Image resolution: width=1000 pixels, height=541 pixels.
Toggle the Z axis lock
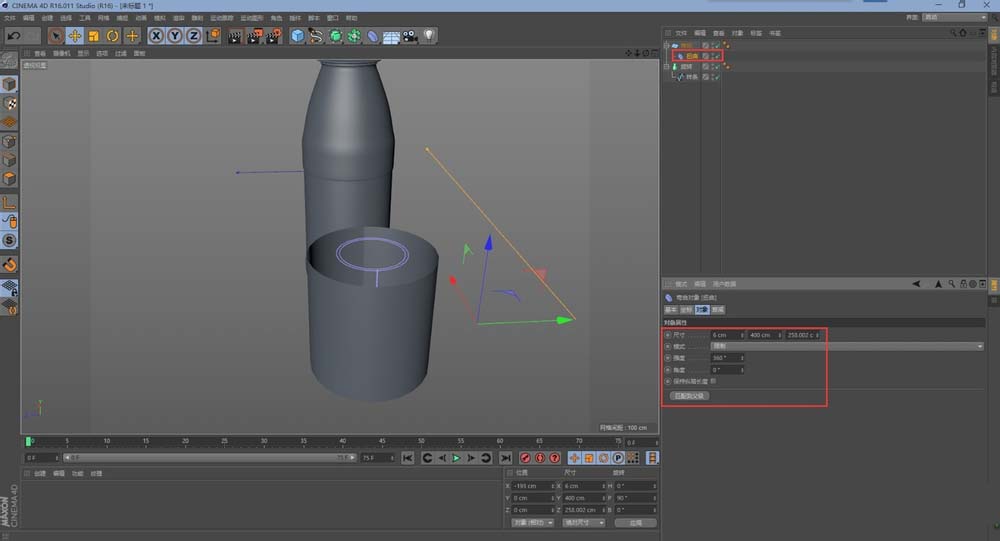coord(194,36)
